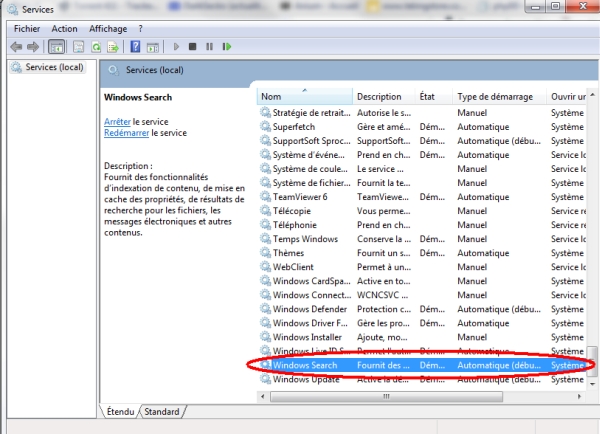Click the Services title bar icon

pyautogui.click(x=13, y=9)
